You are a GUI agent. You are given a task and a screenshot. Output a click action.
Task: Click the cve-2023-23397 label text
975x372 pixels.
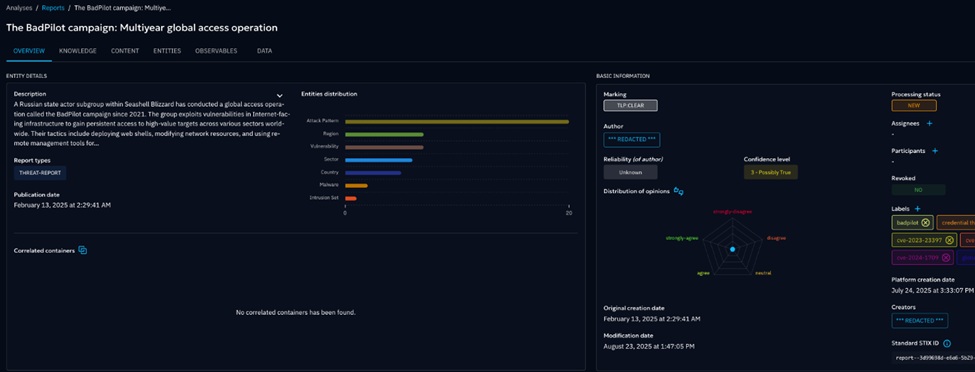click(x=919, y=240)
